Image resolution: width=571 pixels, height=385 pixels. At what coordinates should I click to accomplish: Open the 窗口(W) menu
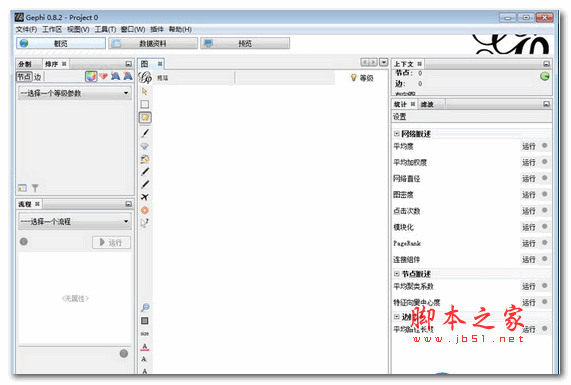tap(133, 29)
